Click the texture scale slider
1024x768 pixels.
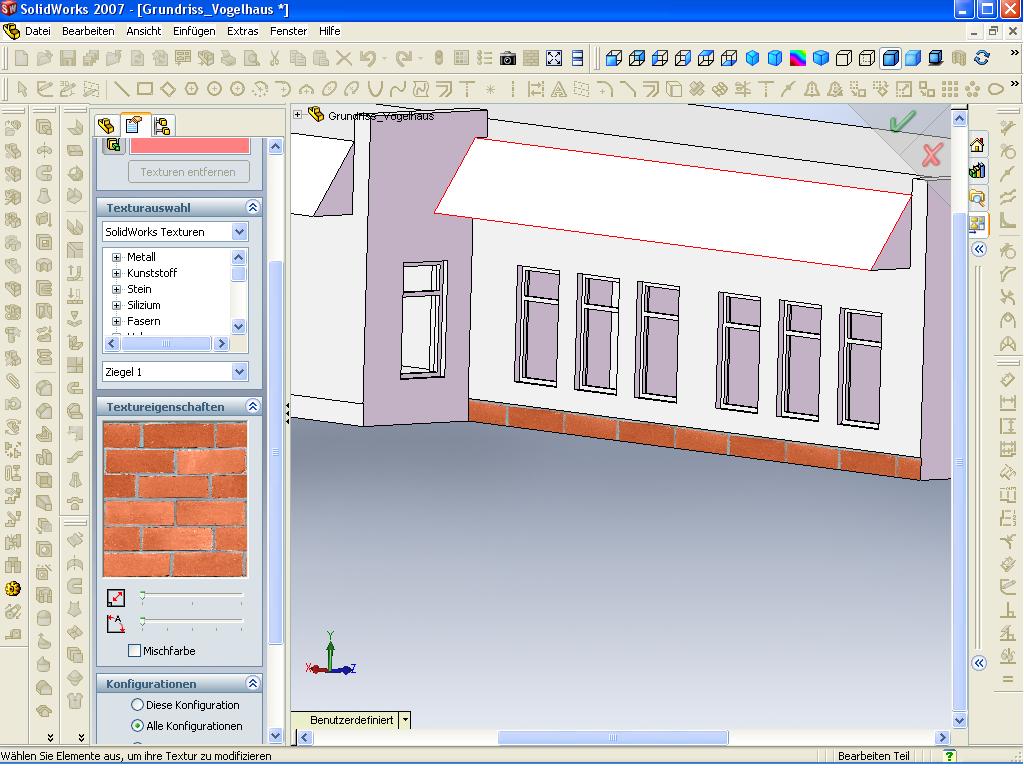192,595
